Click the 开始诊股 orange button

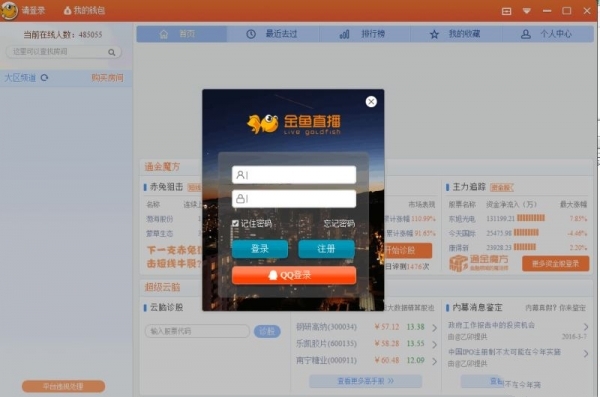(408, 250)
